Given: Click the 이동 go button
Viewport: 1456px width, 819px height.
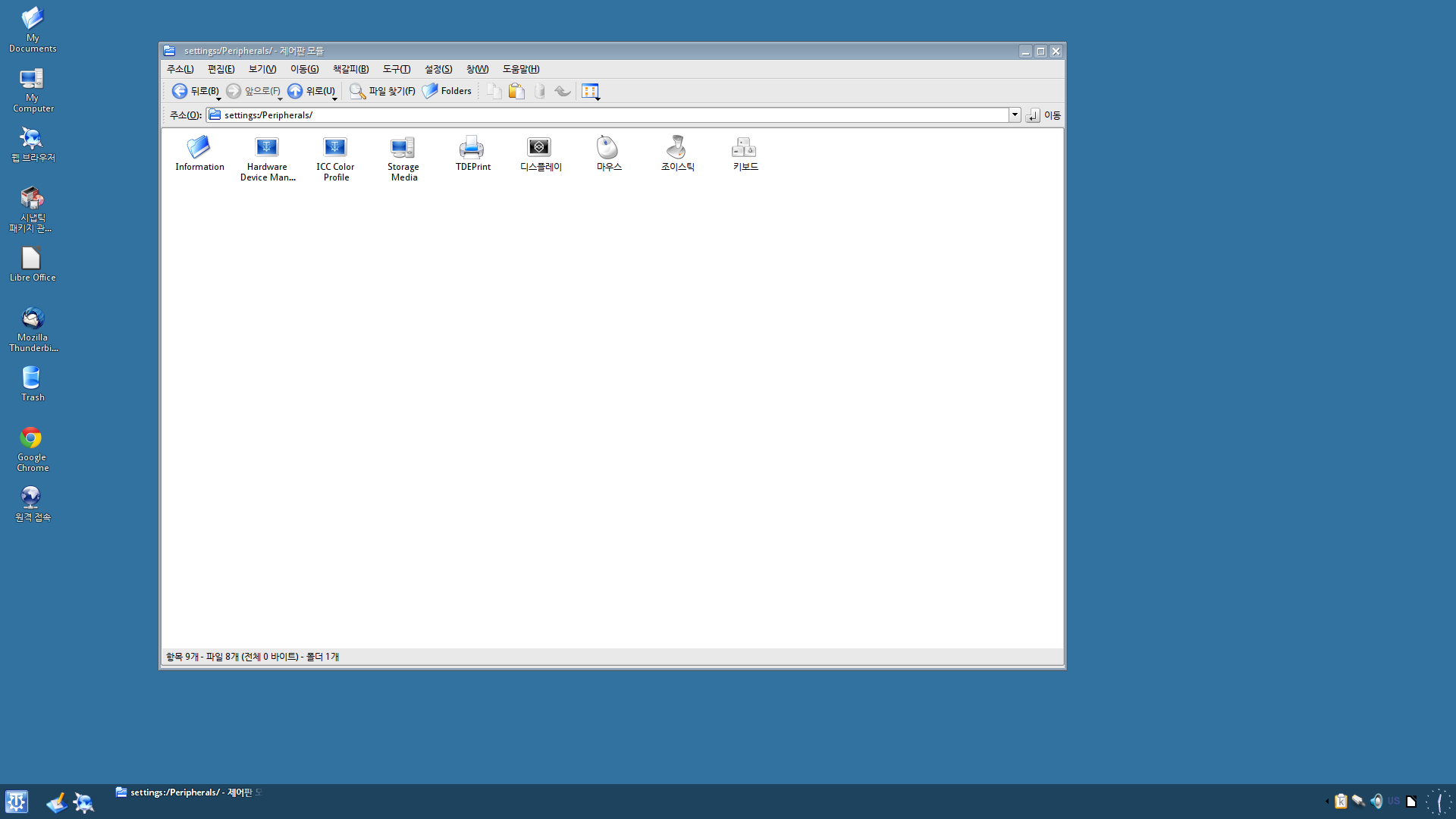Looking at the screenshot, I should pyautogui.click(x=1043, y=115).
